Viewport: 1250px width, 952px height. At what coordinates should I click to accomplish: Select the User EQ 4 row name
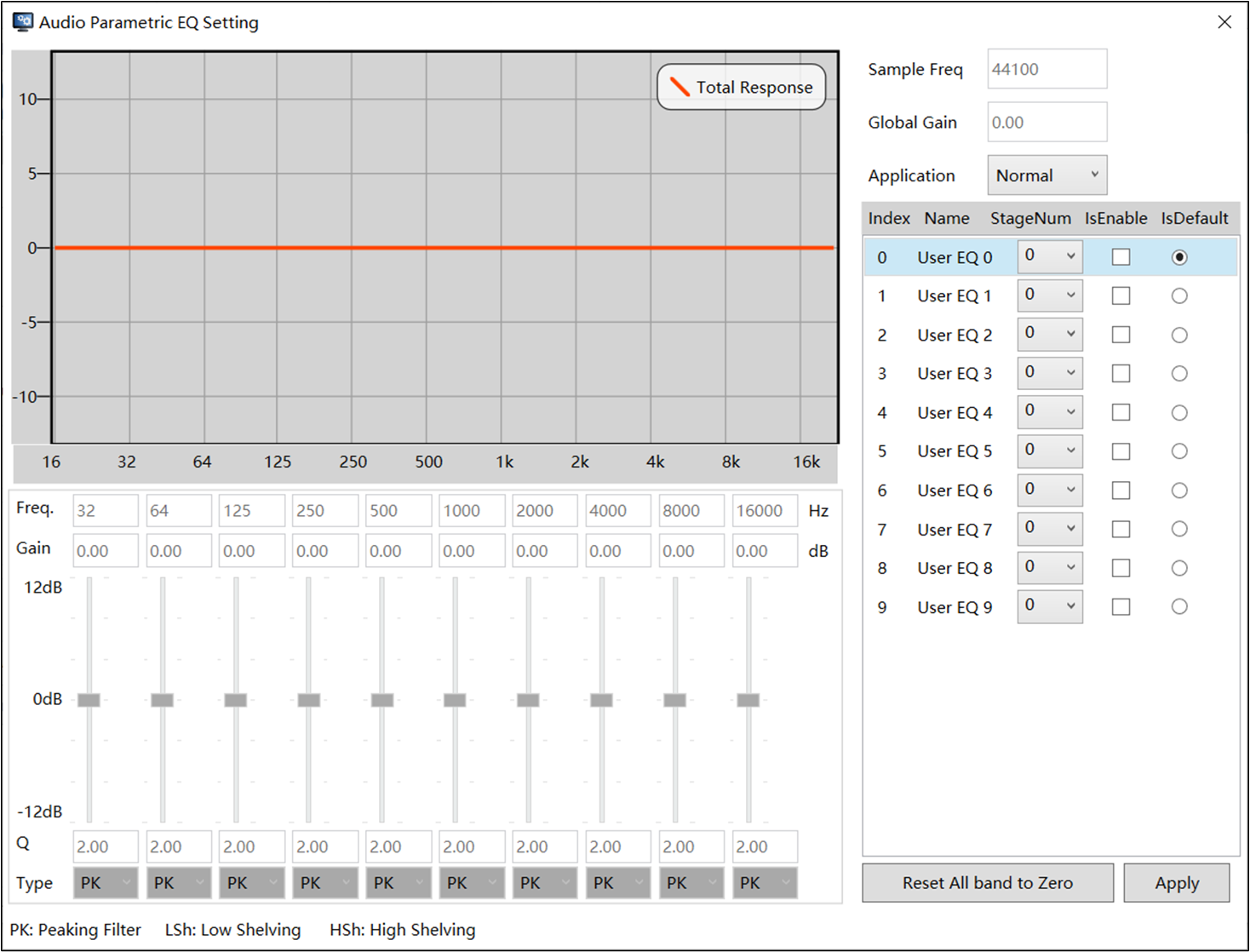tap(955, 413)
